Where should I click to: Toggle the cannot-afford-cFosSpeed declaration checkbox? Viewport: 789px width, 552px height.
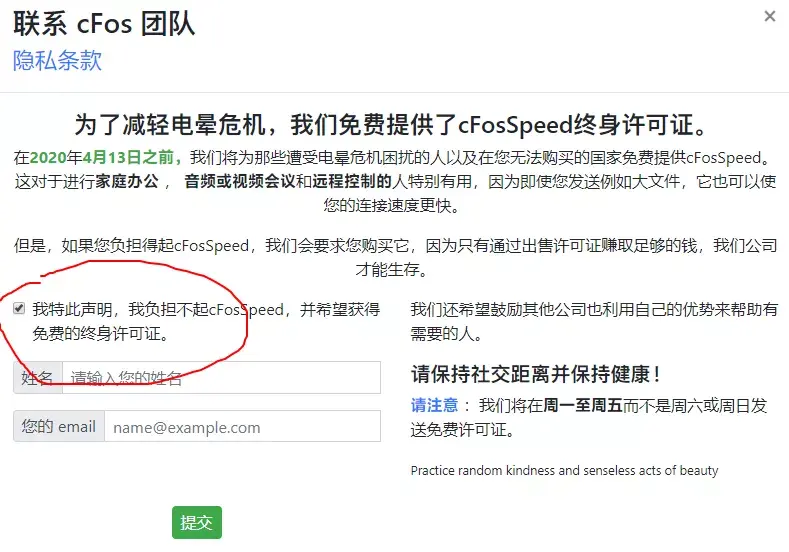(x=19, y=308)
